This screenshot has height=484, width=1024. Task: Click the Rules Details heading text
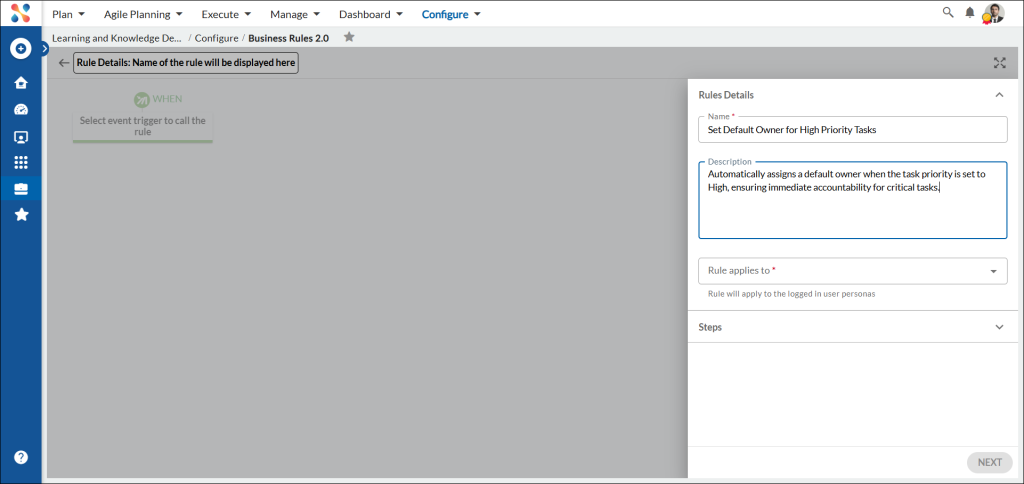[726, 95]
